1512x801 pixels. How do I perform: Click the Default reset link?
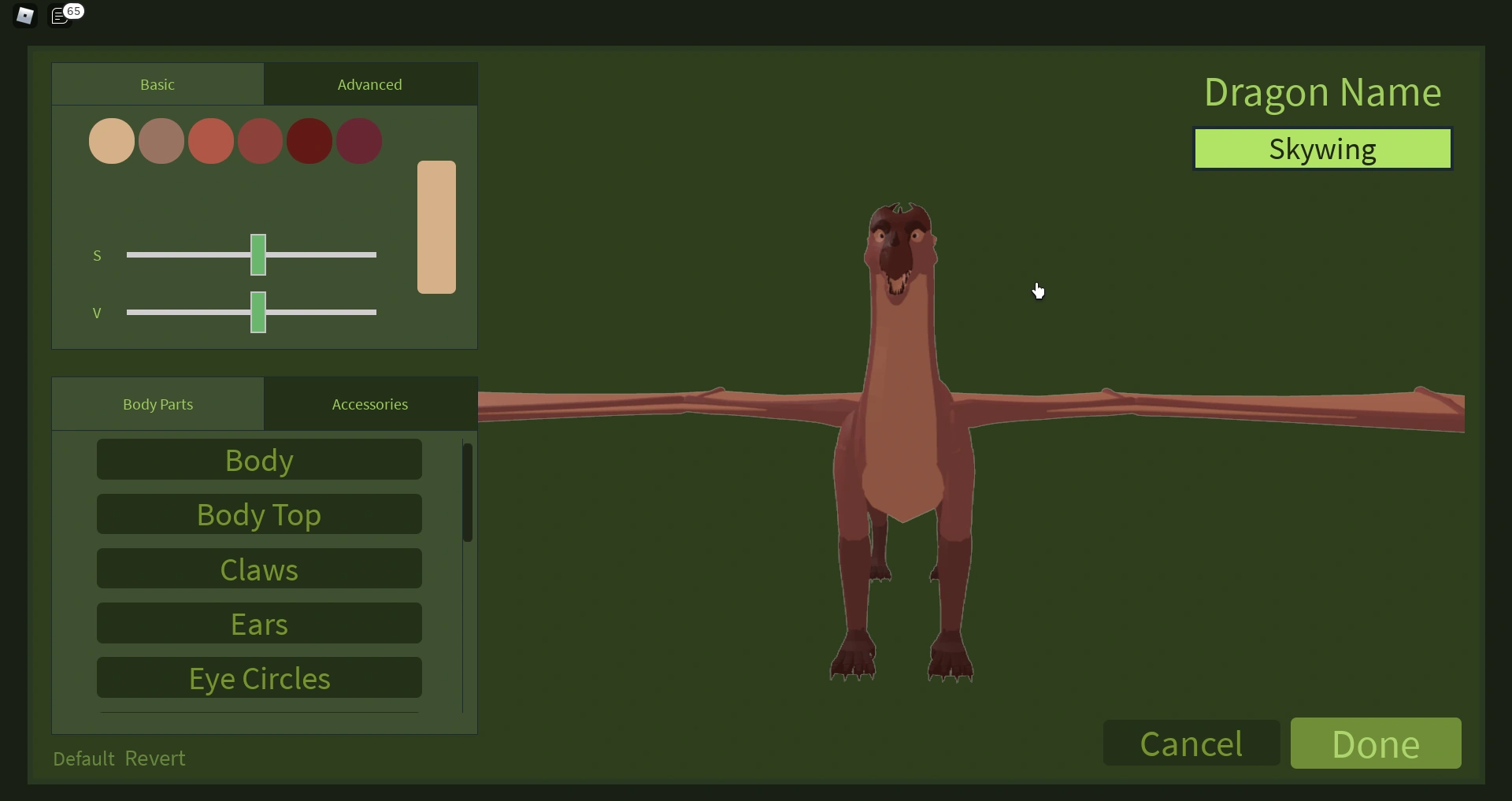point(84,758)
